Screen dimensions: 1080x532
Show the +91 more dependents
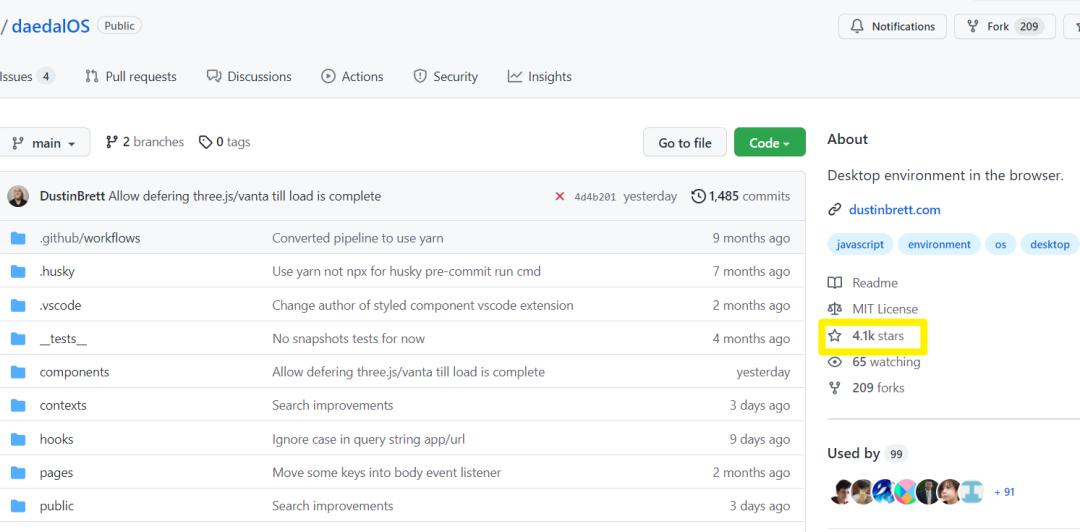point(1004,492)
